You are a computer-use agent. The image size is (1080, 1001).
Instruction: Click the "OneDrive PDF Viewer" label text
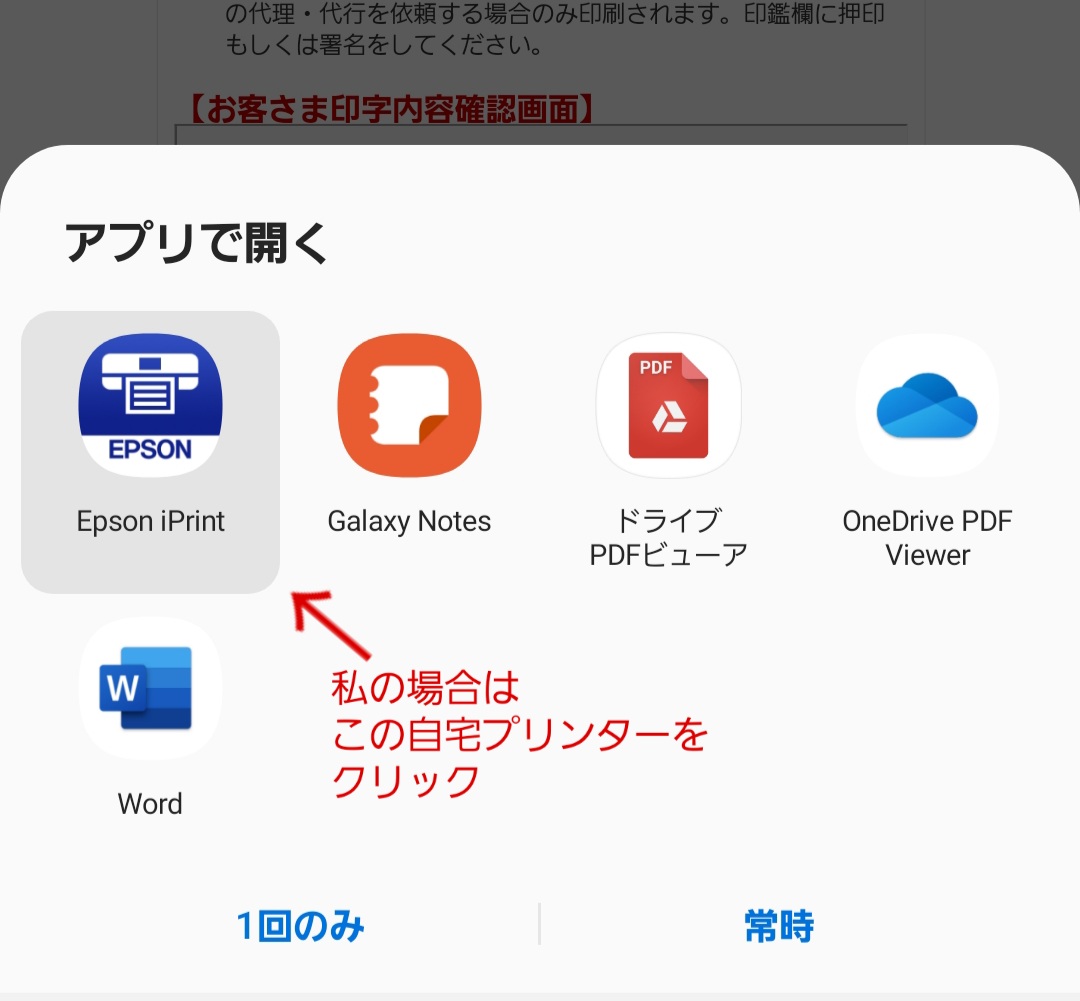[927, 538]
